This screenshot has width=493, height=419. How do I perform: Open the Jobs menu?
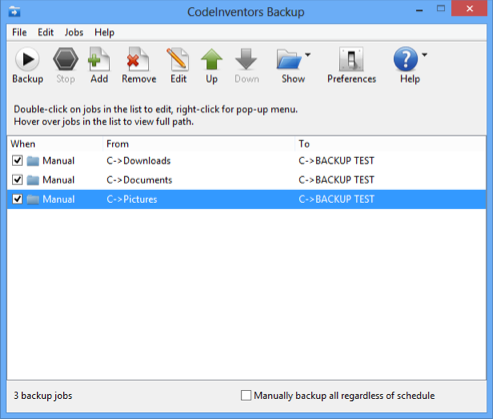74,32
